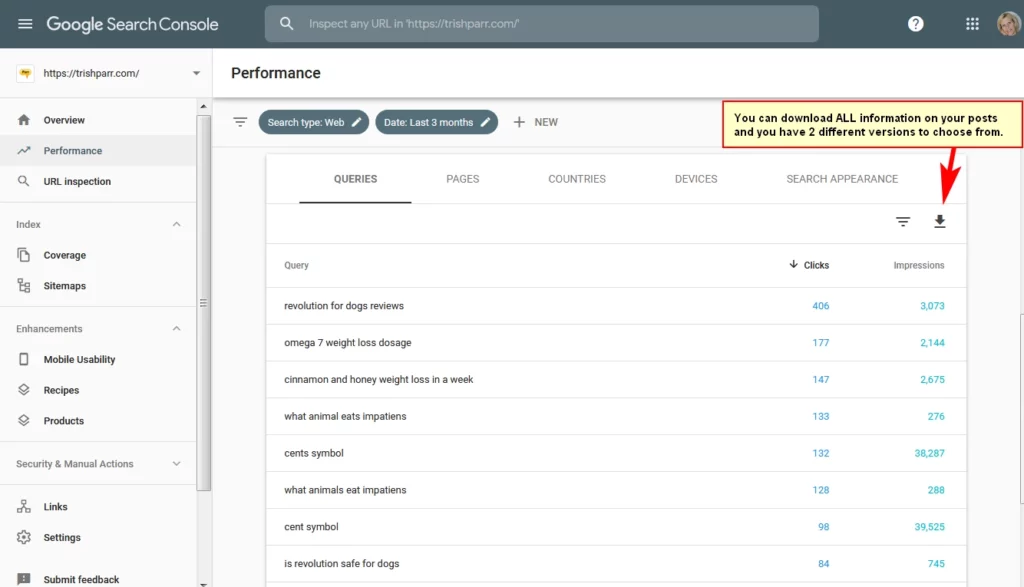Edit Search type with pencil icon
This screenshot has height=587, width=1024.
click(x=357, y=122)
